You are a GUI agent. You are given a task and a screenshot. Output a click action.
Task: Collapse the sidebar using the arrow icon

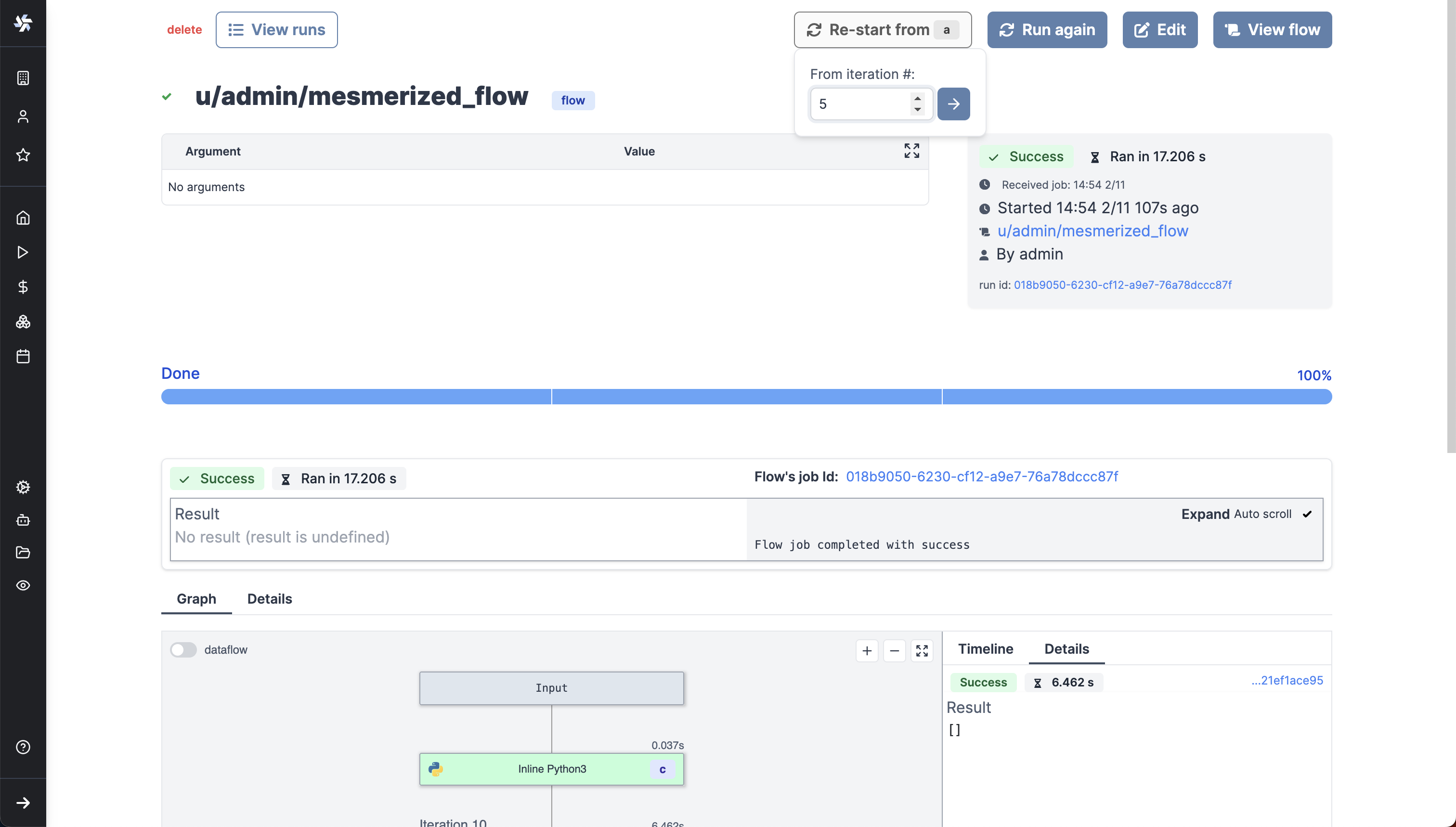(x=23, y=802)
